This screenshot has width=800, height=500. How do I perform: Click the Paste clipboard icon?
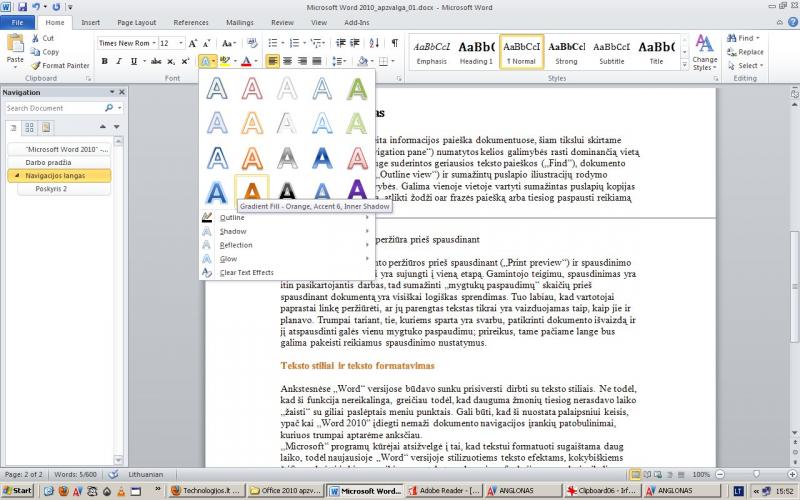(x=15, y=45)
